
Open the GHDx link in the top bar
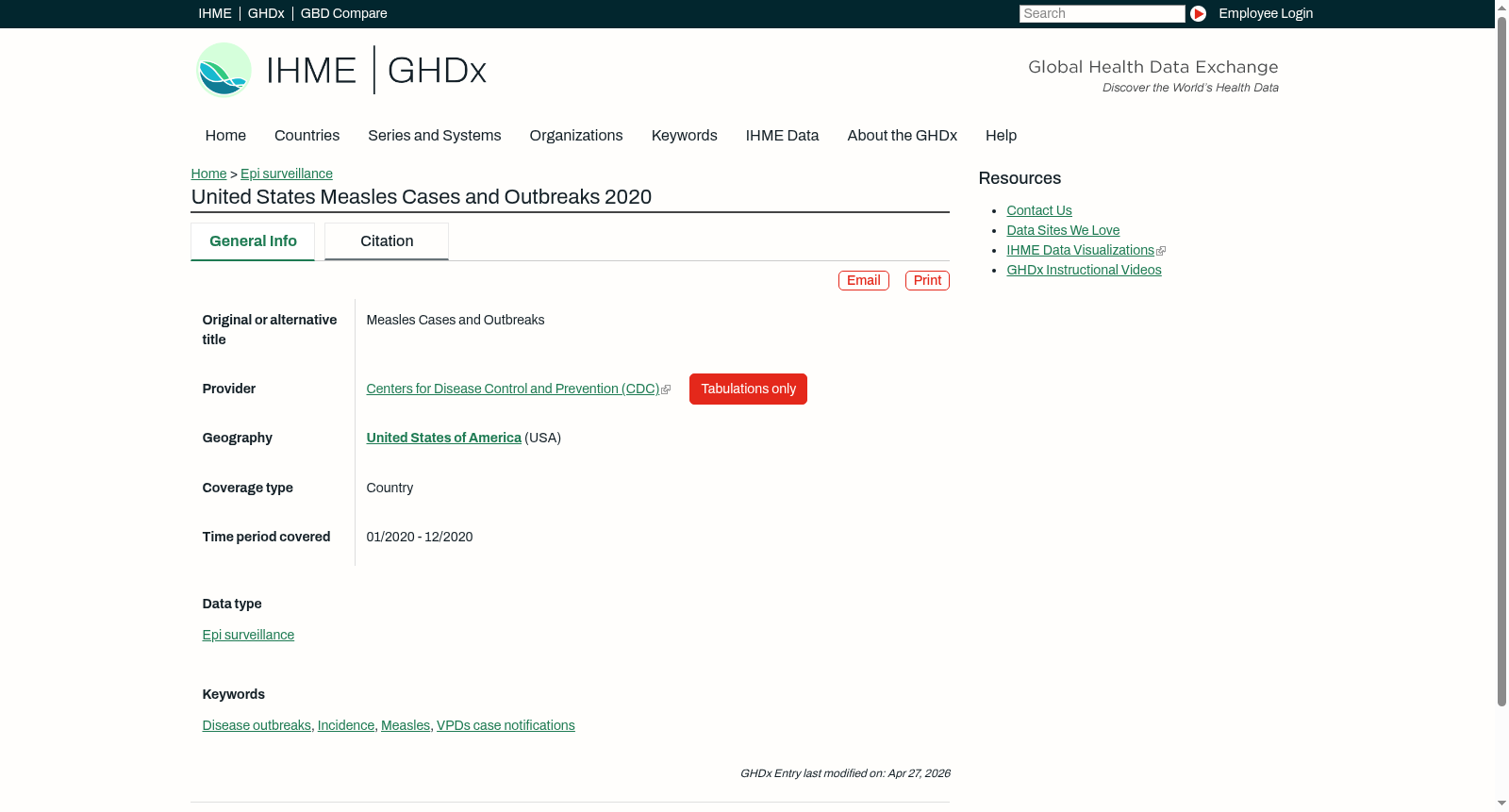[x=266, y=13]
